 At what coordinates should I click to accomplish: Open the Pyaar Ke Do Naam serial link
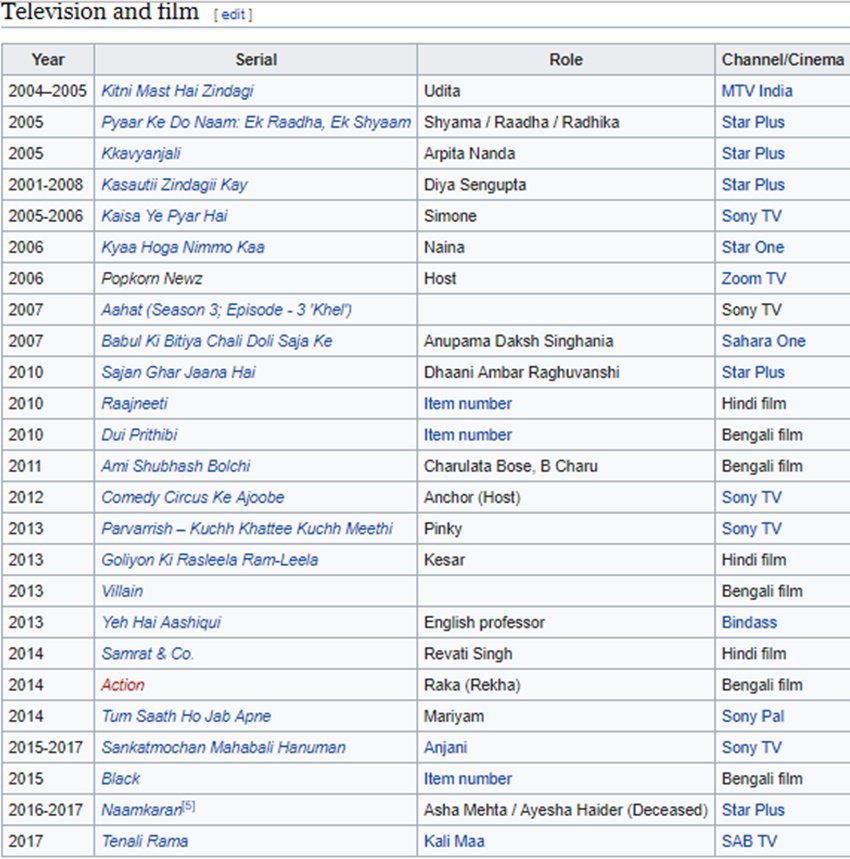[256, 122]
